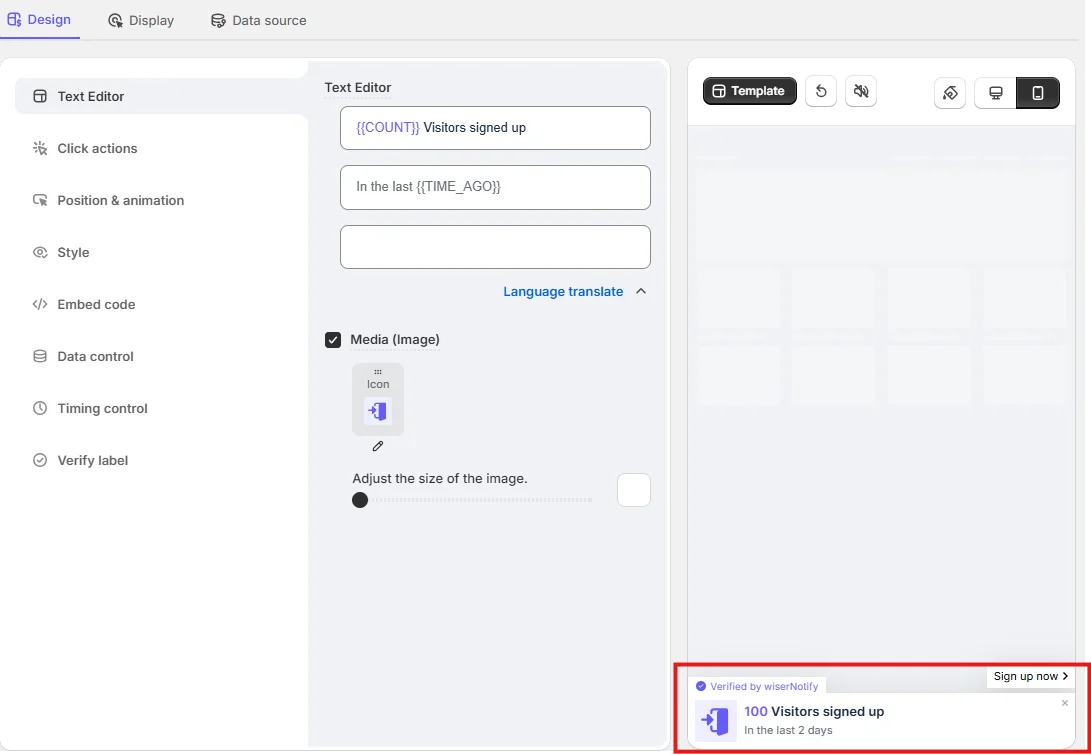Image resolution: width=1091 pixels, height=755 pixels.
Task: Click the Verify label checkmark icon
Action: (40, 461)
